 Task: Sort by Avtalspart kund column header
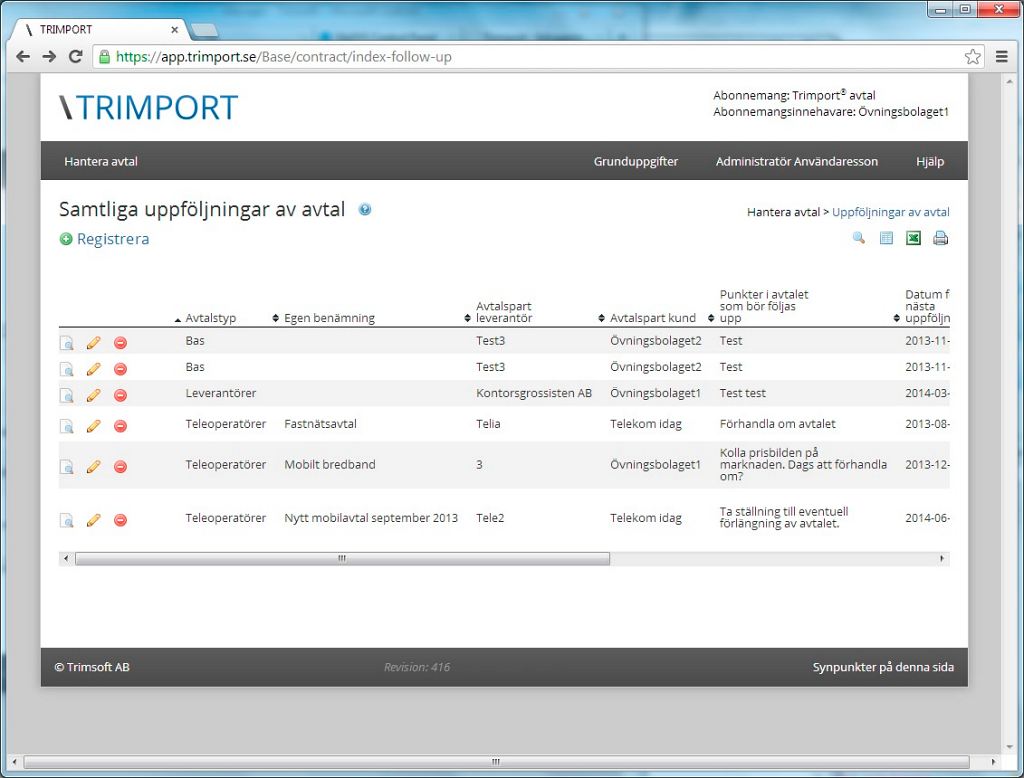[x=652, y=318]
